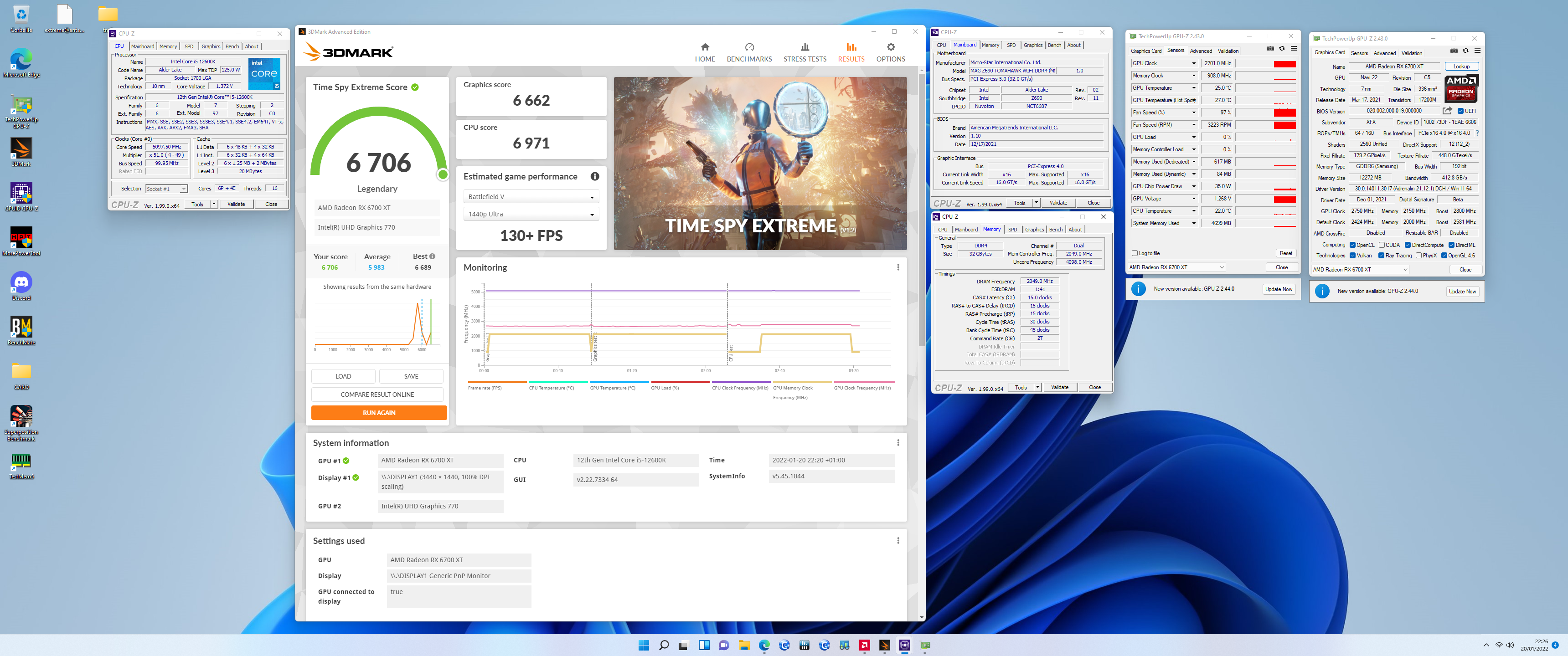Open Microsoft Edge desktop shortcut

coord(21,63)
